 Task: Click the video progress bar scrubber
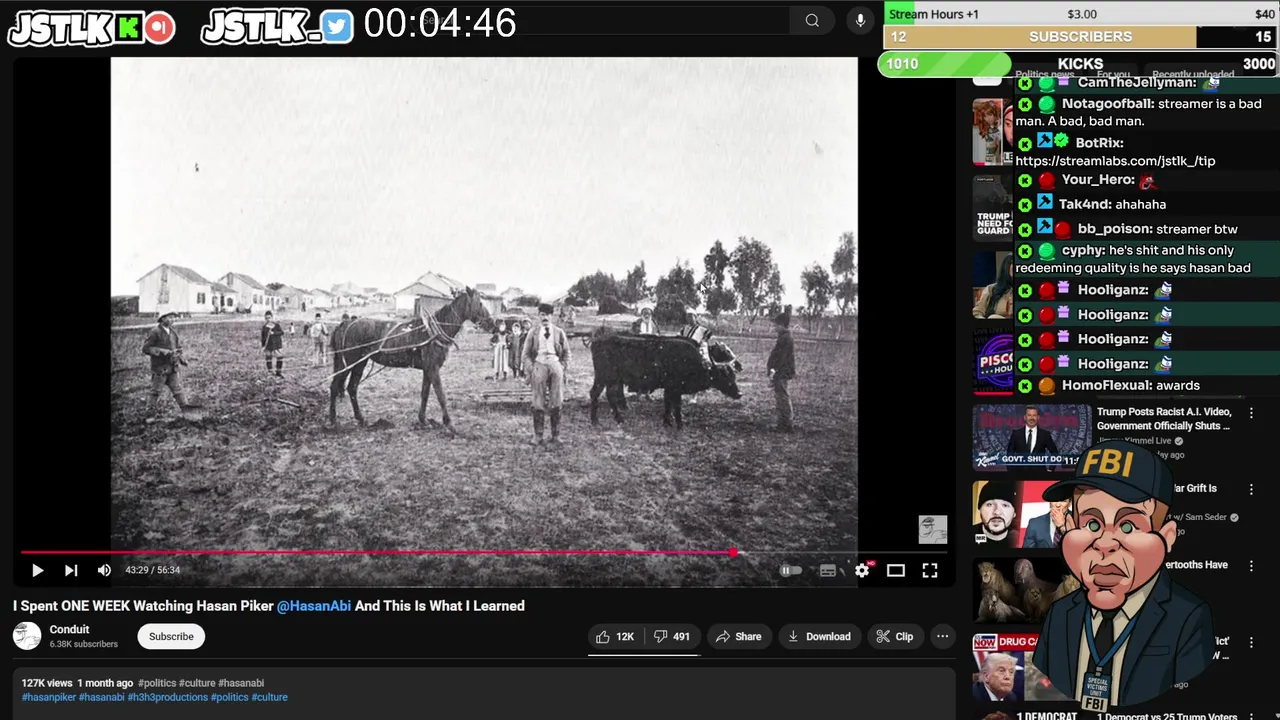tap(734, 552)
